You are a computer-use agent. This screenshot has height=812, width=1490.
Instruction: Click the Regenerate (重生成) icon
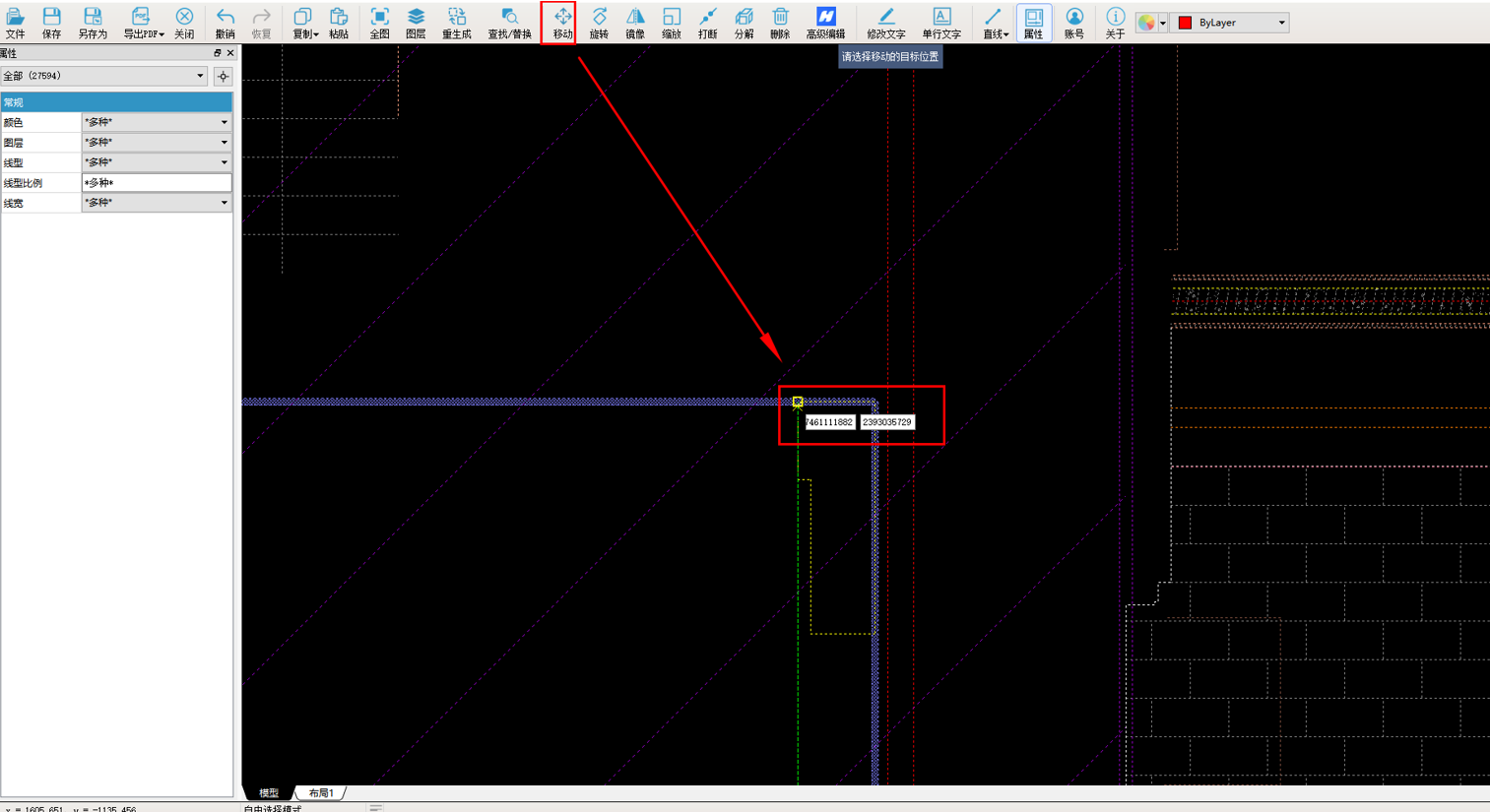[x=456, y=23]
